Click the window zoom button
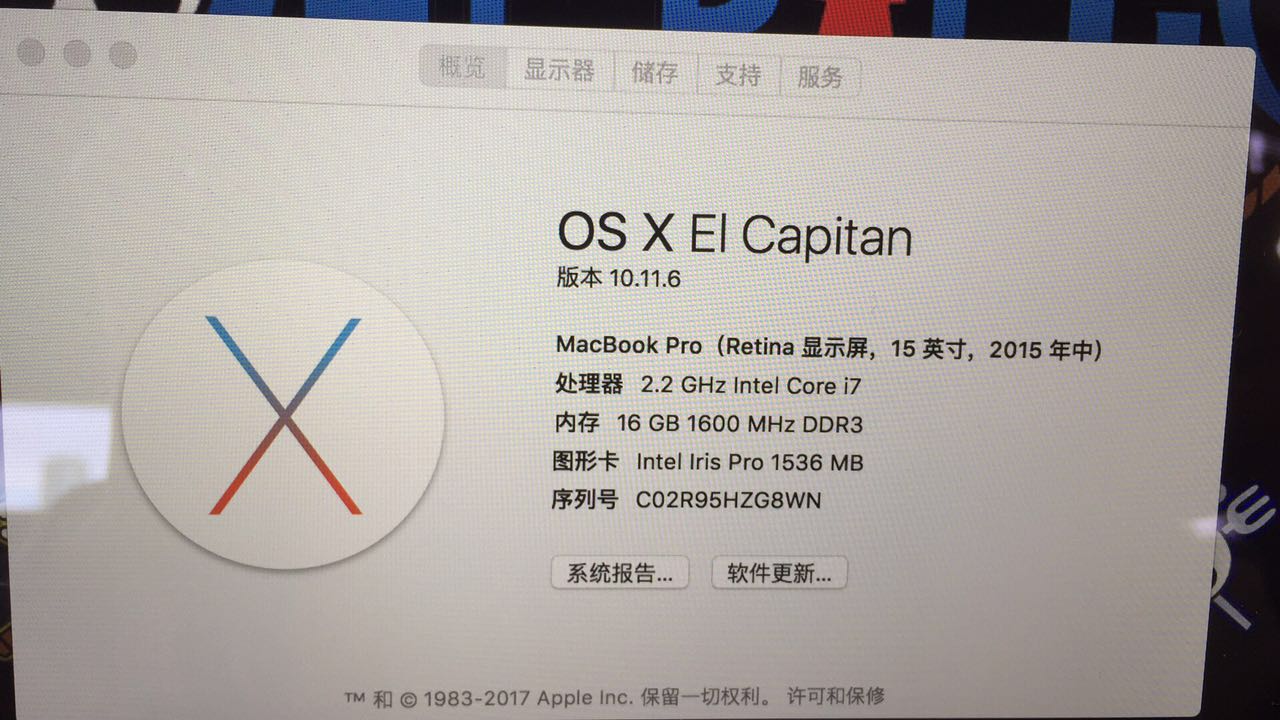Image resolution: width=1280 pixels, height=720 pixels. point(122,54)
